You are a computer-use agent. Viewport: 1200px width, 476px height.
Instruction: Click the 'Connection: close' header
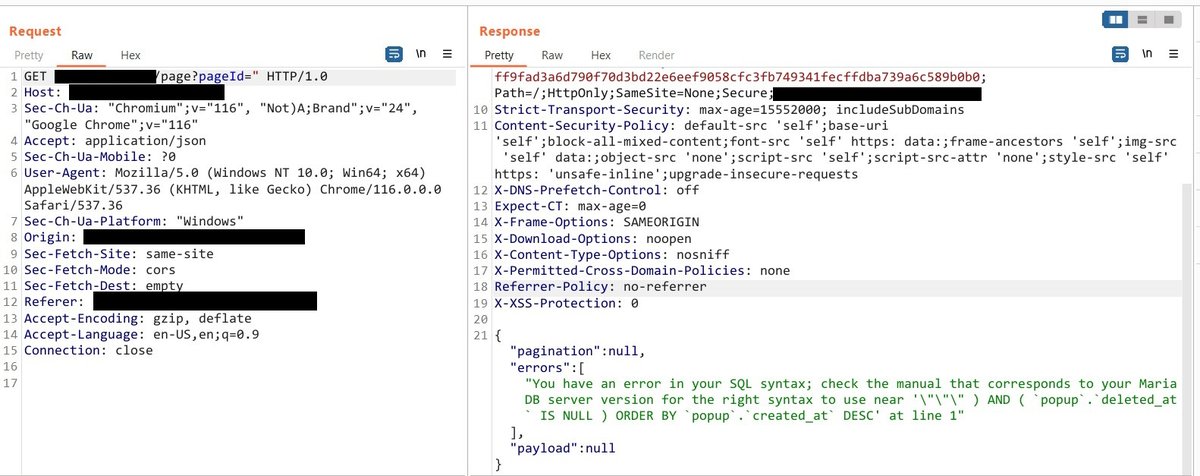point(89,350)
